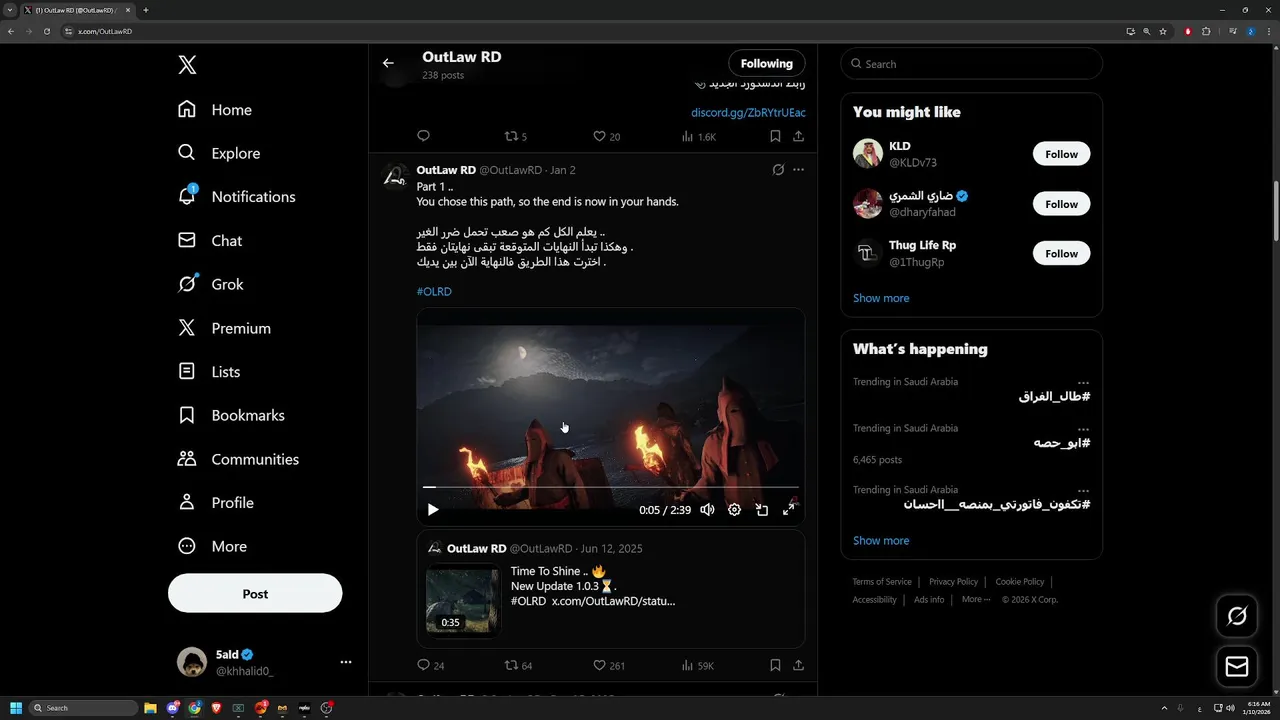Open options dots for #طال_الفراق trend
The width and height of the screenshot is (1280, 720).
[1083, 383]
